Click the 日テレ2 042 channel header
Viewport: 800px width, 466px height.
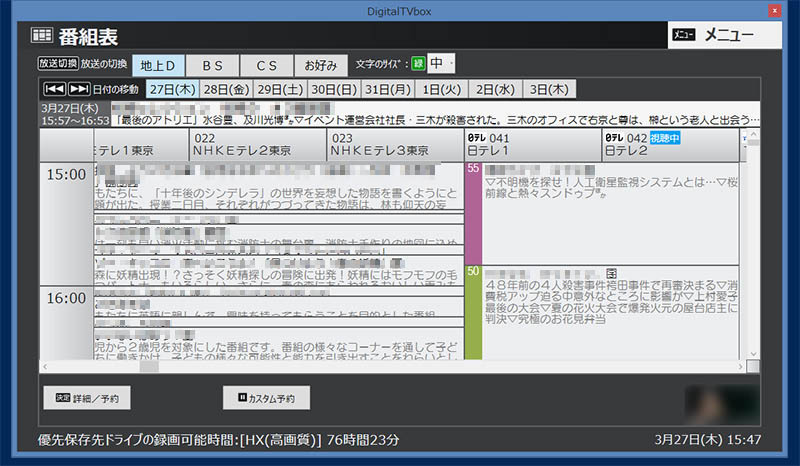pos(670,144)
